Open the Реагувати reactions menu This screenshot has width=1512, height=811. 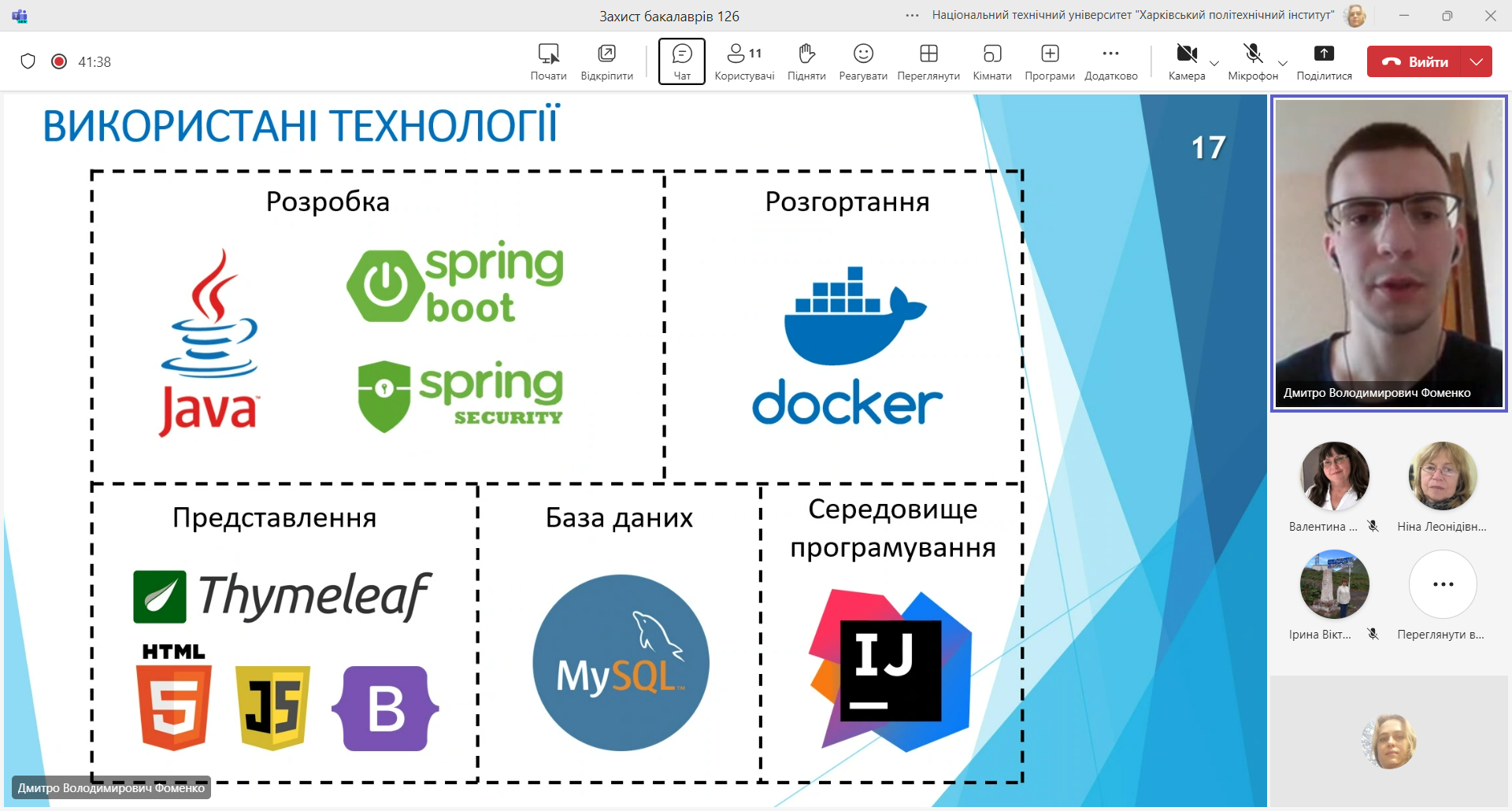point(862,61)
